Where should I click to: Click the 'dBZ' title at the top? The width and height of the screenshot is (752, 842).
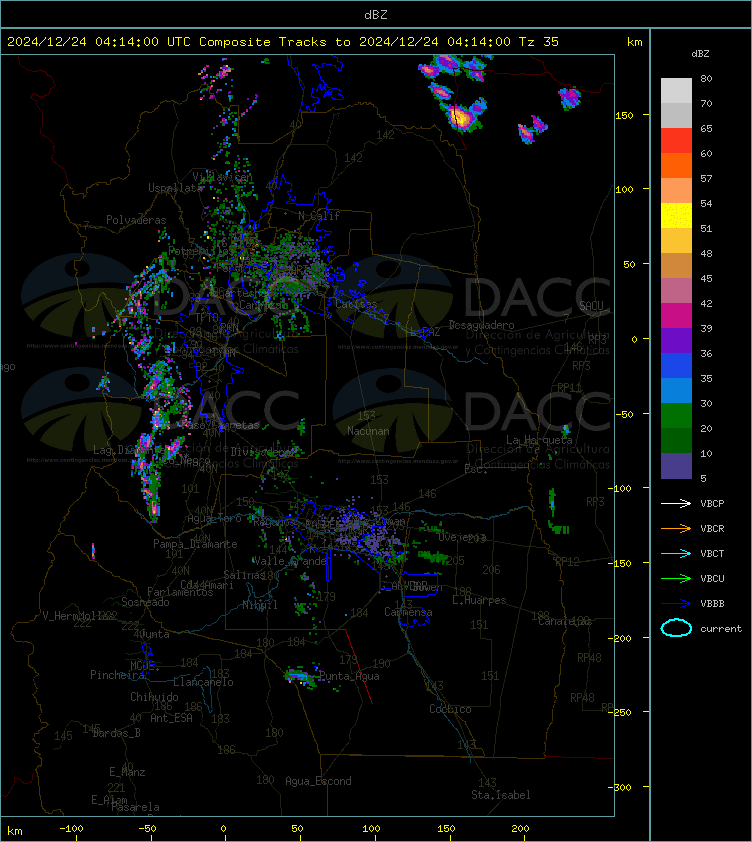[x=376, y=15]
